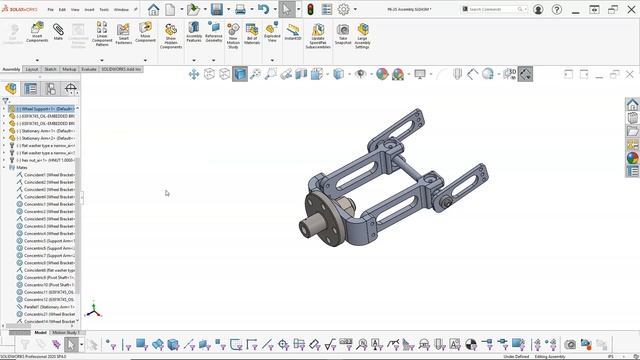This screenshot has height=360, width=640.
Task: Switch to the Evaluate tab
Action: 89,69
